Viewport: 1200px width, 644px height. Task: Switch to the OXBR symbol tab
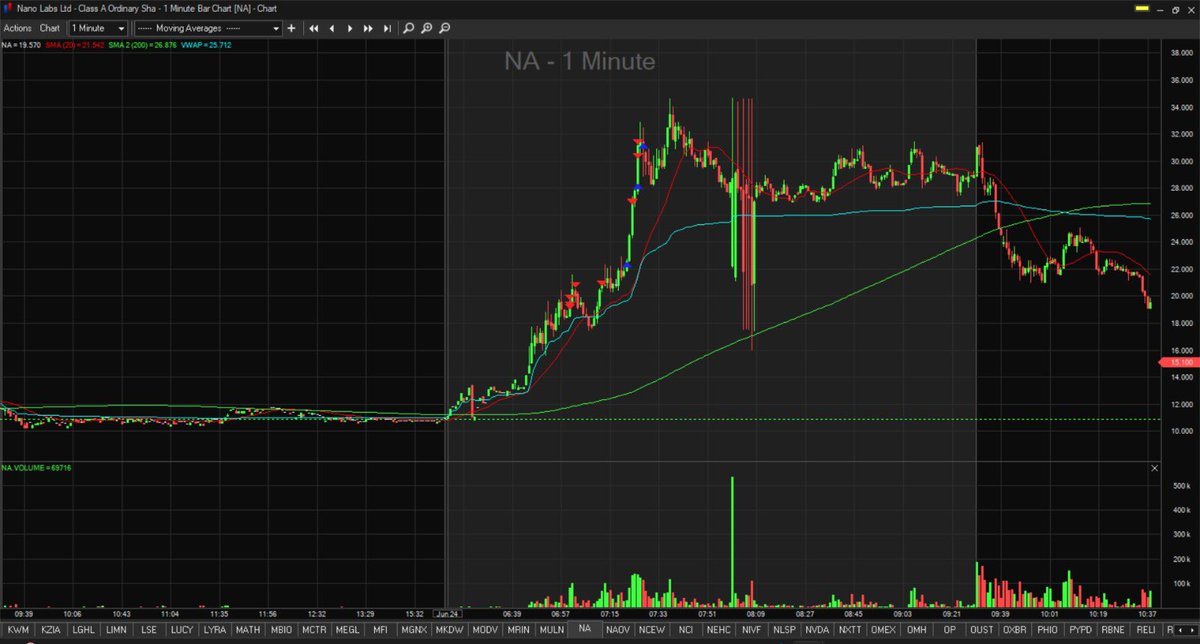pyautogui.click(x=1016, y=630)
